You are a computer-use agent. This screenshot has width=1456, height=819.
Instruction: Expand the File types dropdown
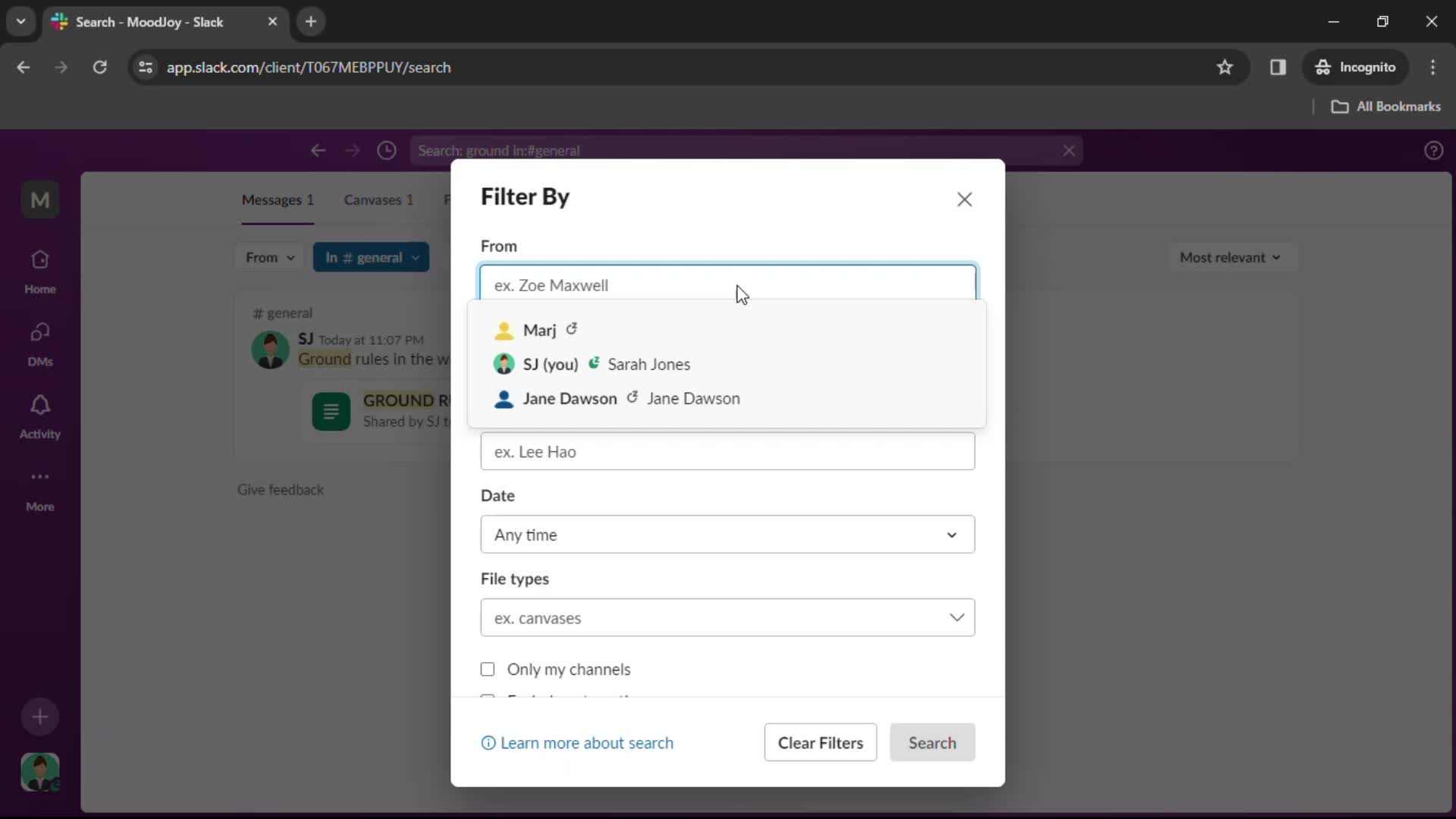coord(728,618)
